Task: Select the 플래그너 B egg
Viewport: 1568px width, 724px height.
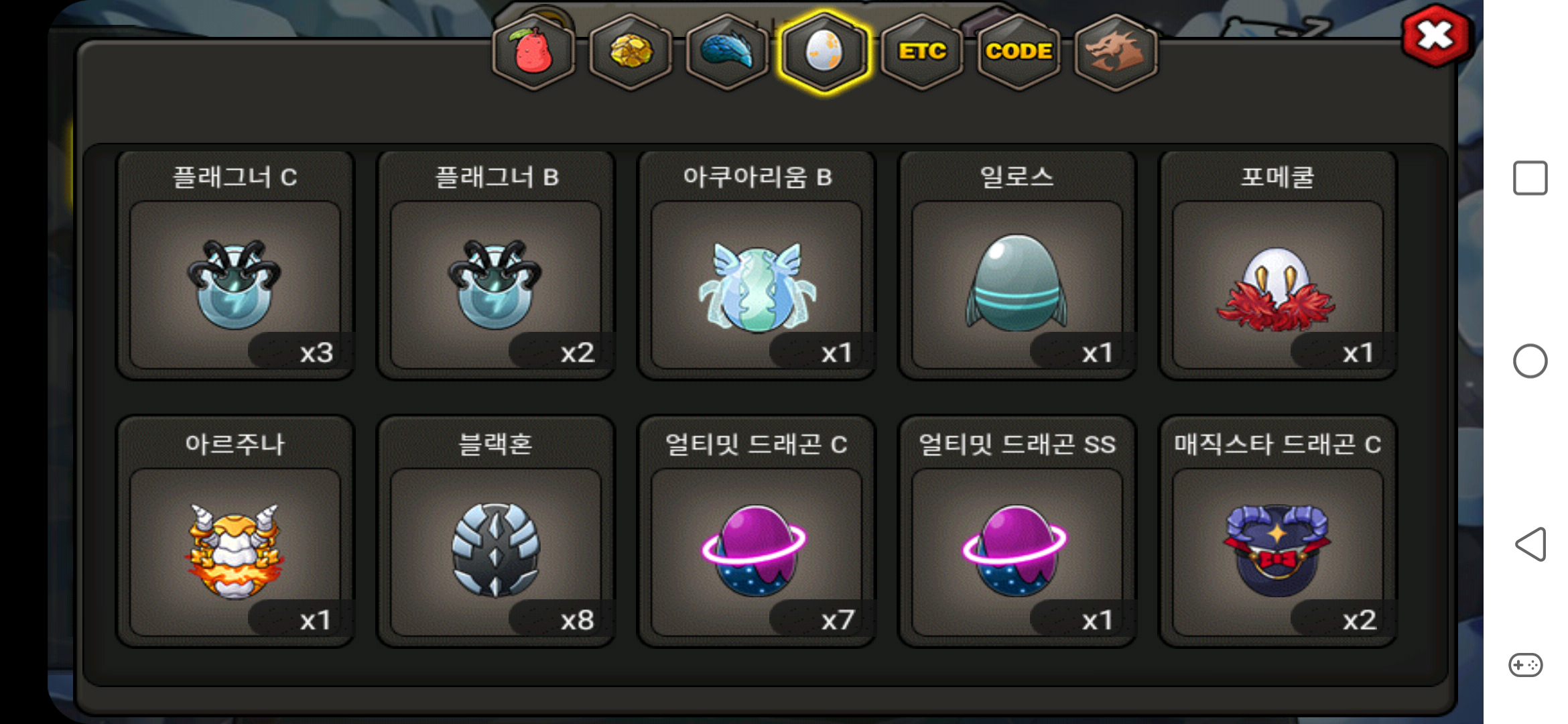Action: click(x=496, y=265)
